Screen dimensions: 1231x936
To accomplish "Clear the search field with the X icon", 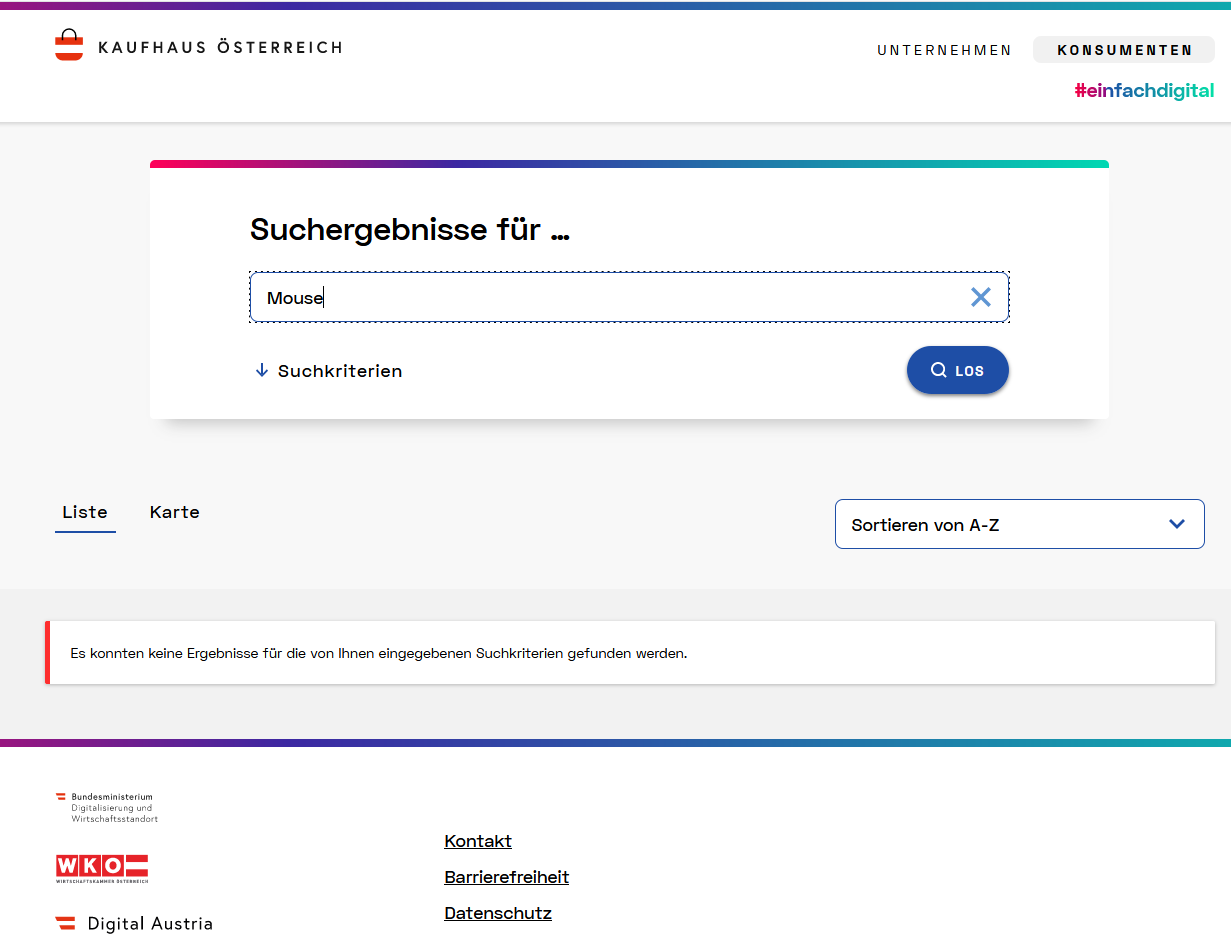I will pyautogui.click(x=980, y=297).
